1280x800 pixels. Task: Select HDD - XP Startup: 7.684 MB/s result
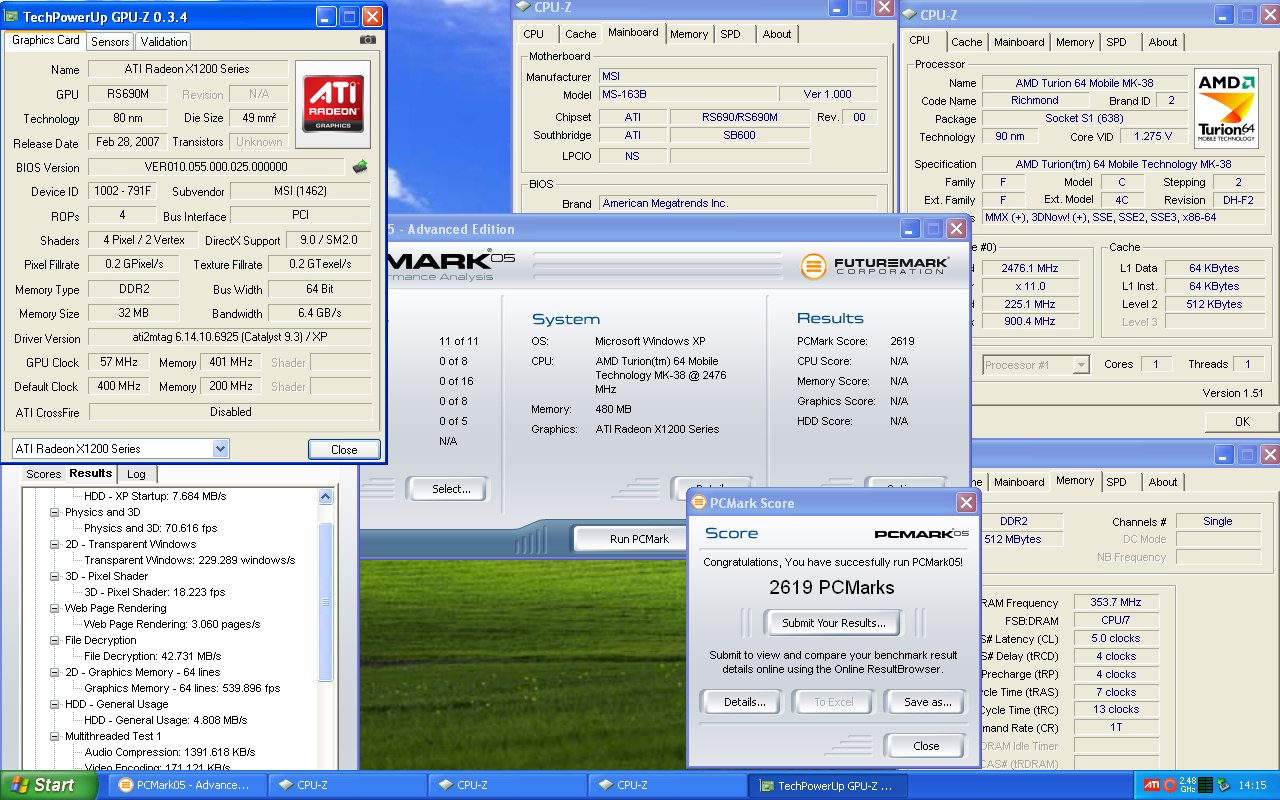coord(155,496)
